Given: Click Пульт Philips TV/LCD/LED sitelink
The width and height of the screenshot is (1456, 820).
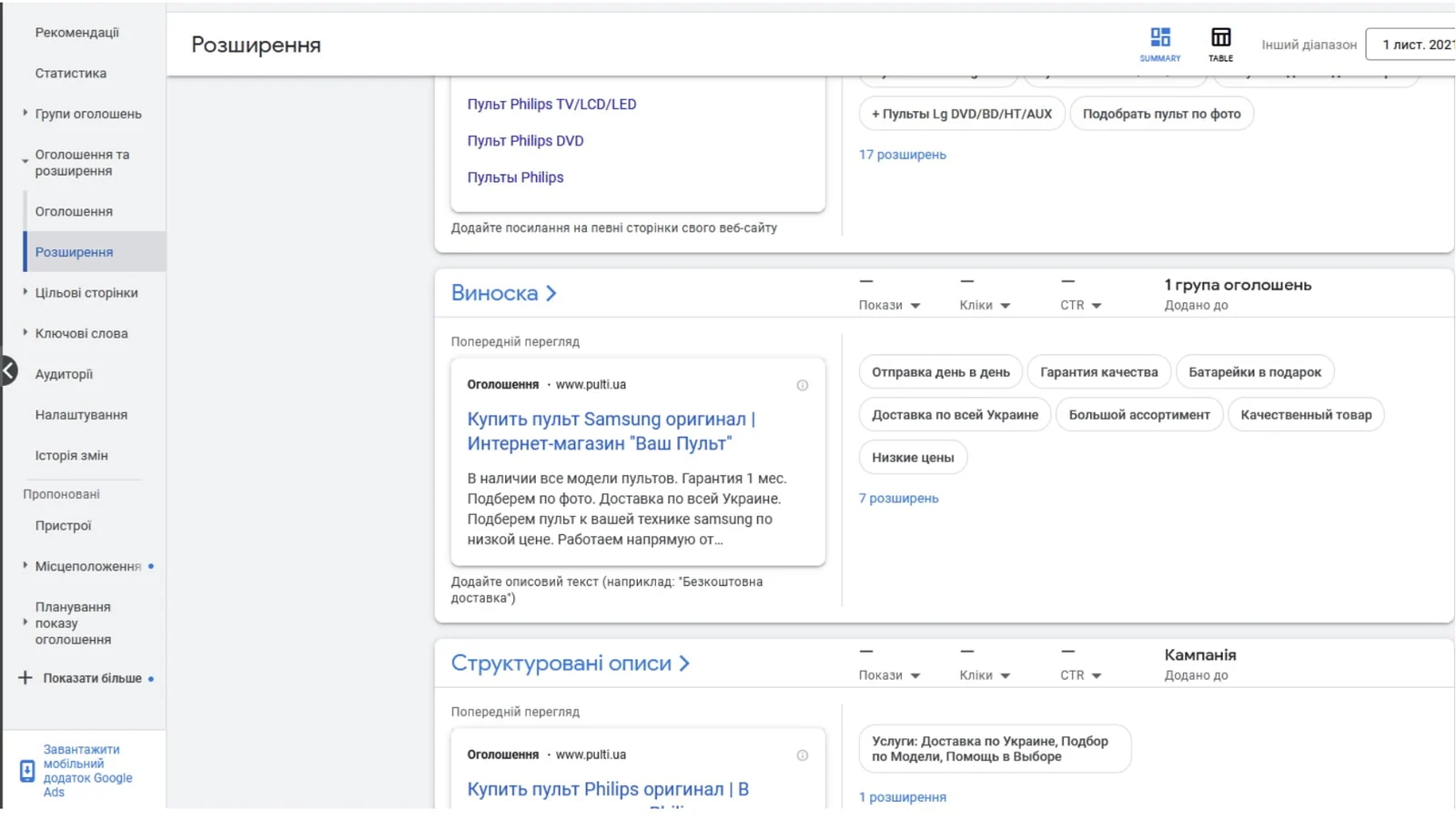Looking at the screenshot, I should click(x=551, y=105).
